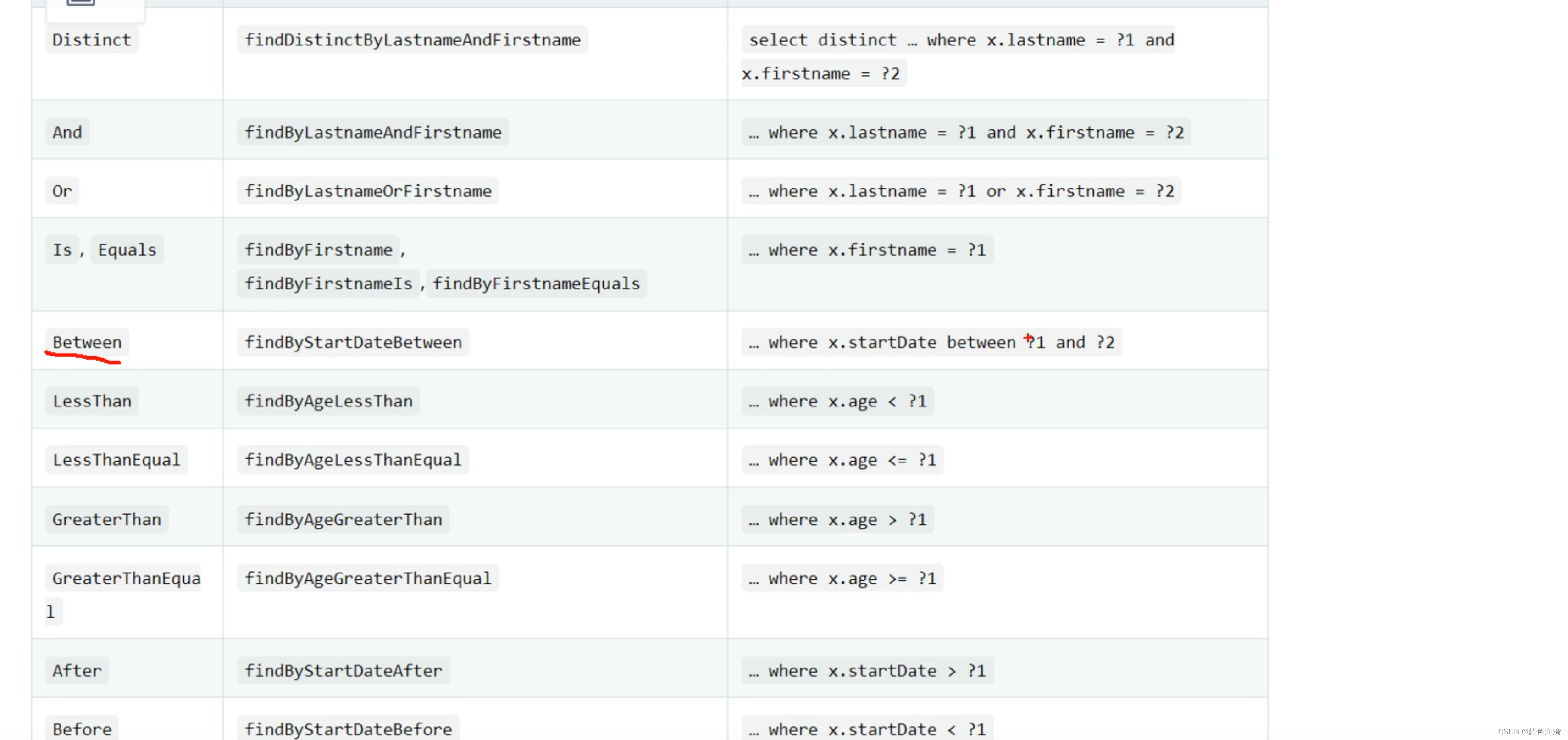Select the "And" keyword chip
1568x740 pixels.
(x=67, y=132)
